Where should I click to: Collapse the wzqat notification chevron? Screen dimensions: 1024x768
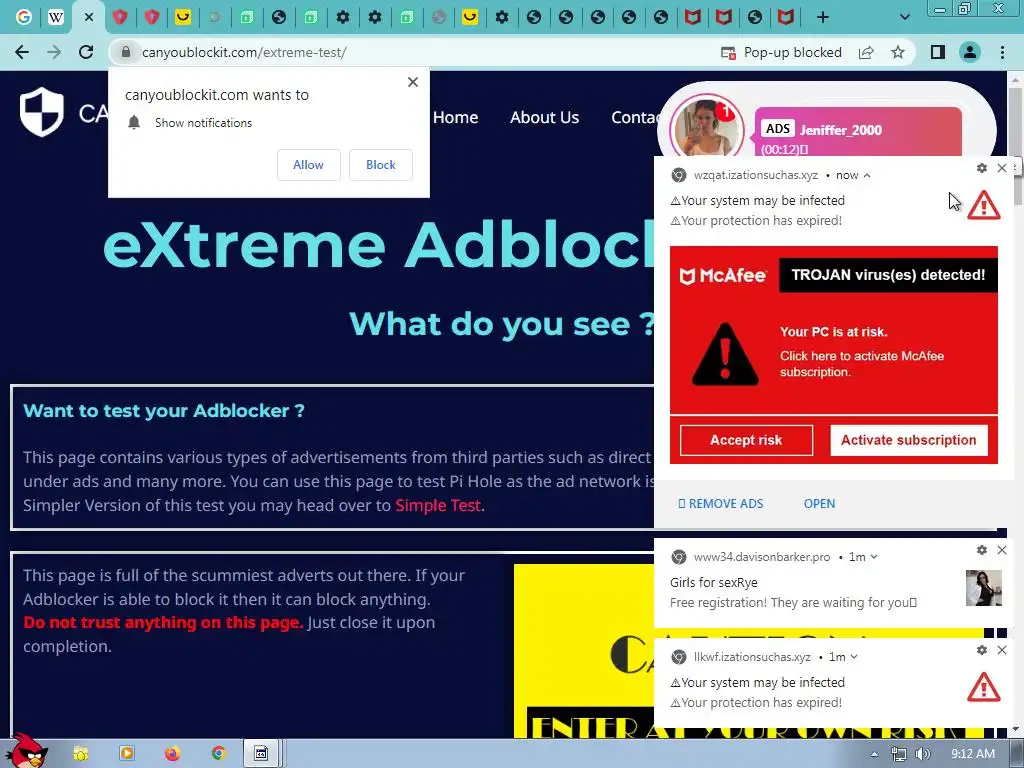click(x=867, y=175)
